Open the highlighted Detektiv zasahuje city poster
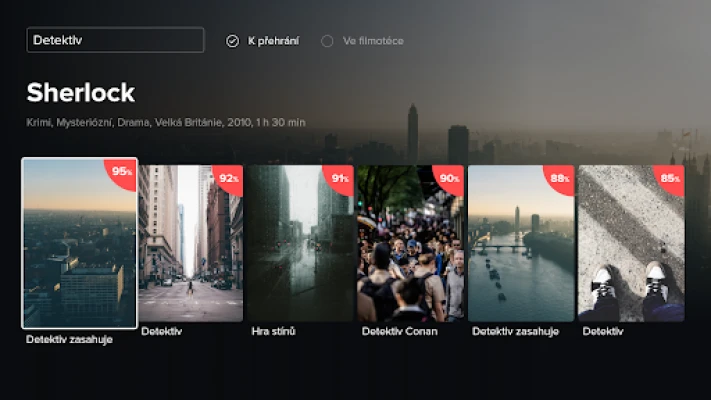 click(x=79, y=243)
